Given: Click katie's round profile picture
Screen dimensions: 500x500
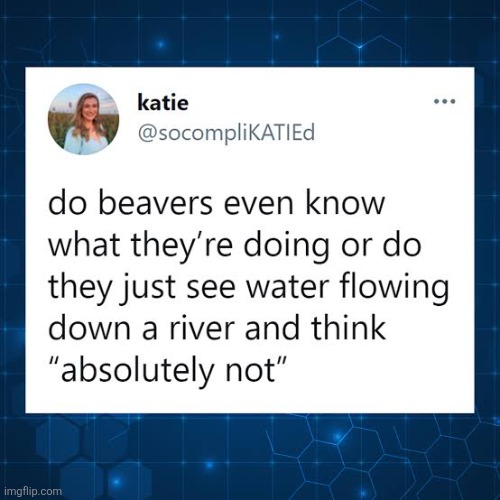Looking at the screenshot, I should click(84, 119).
